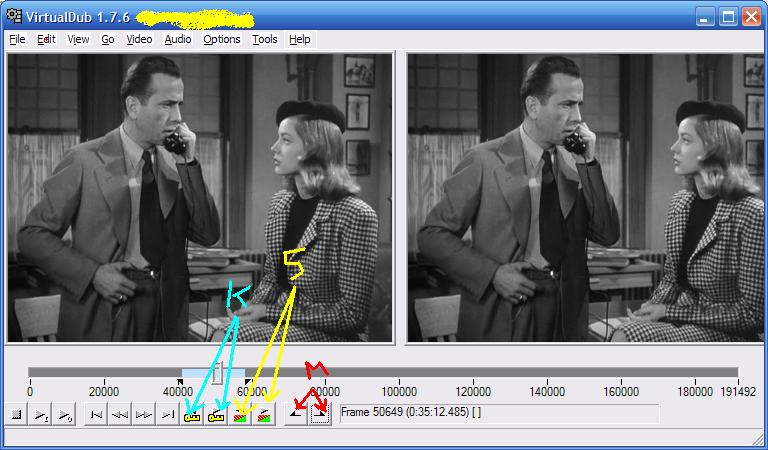Minimize the VirtualDub window
Screen dimensions: 768x450
point(705,18)
